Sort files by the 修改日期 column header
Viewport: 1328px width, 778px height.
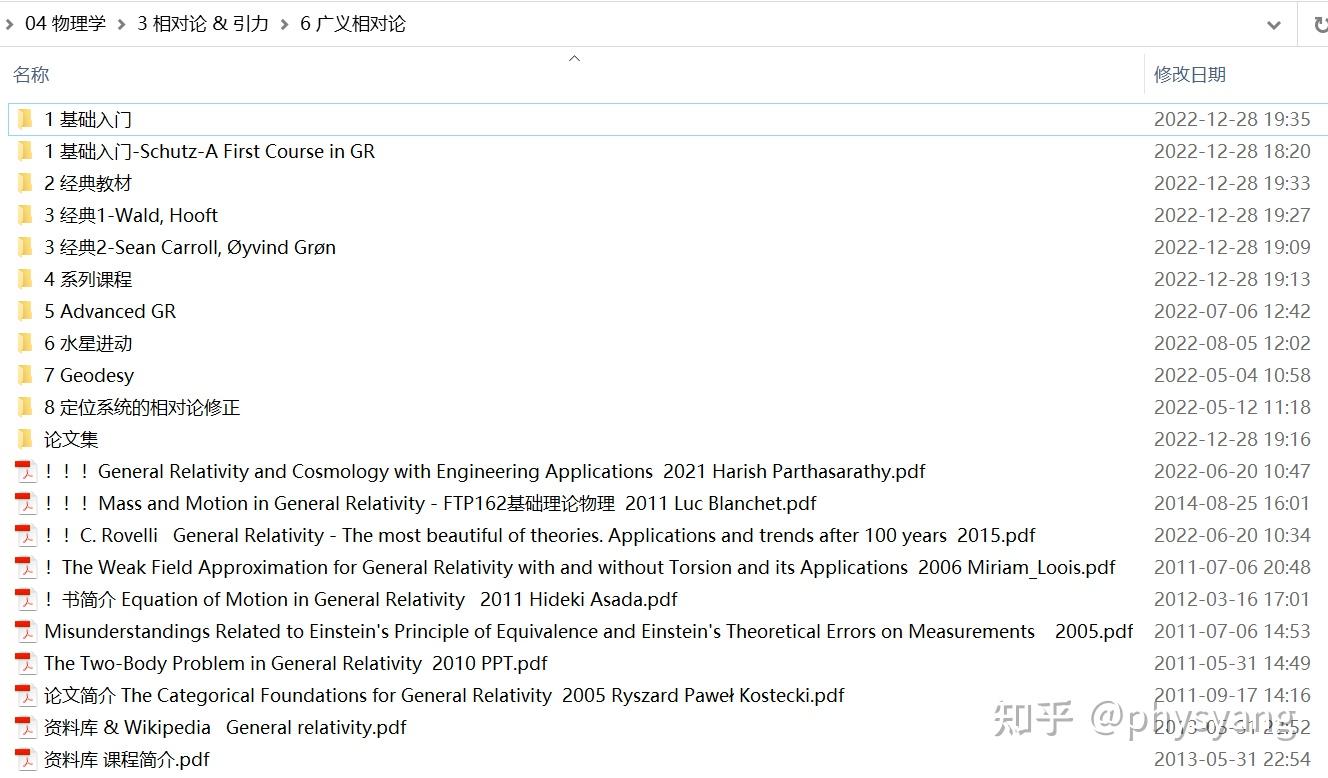(x=1190, y=75)
